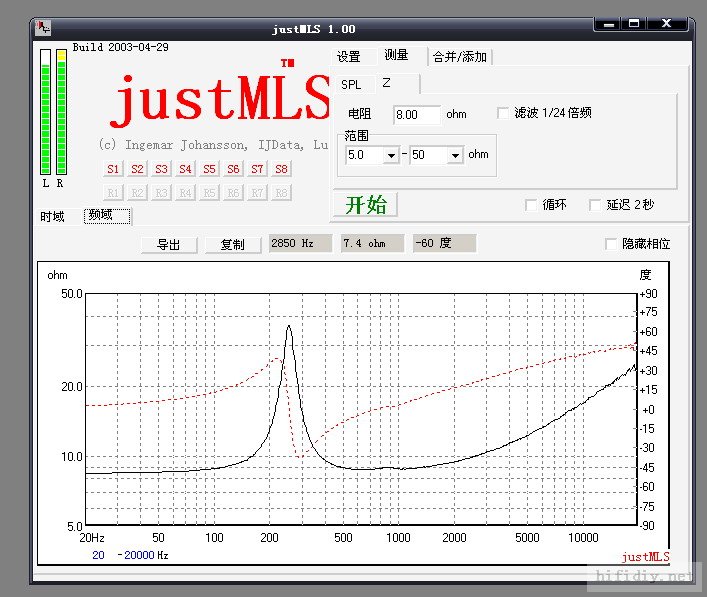Enable the 延迟 2秒 delay checkbox
The width and height of the screenshot is (707, 597).
(x=596, y=205)
